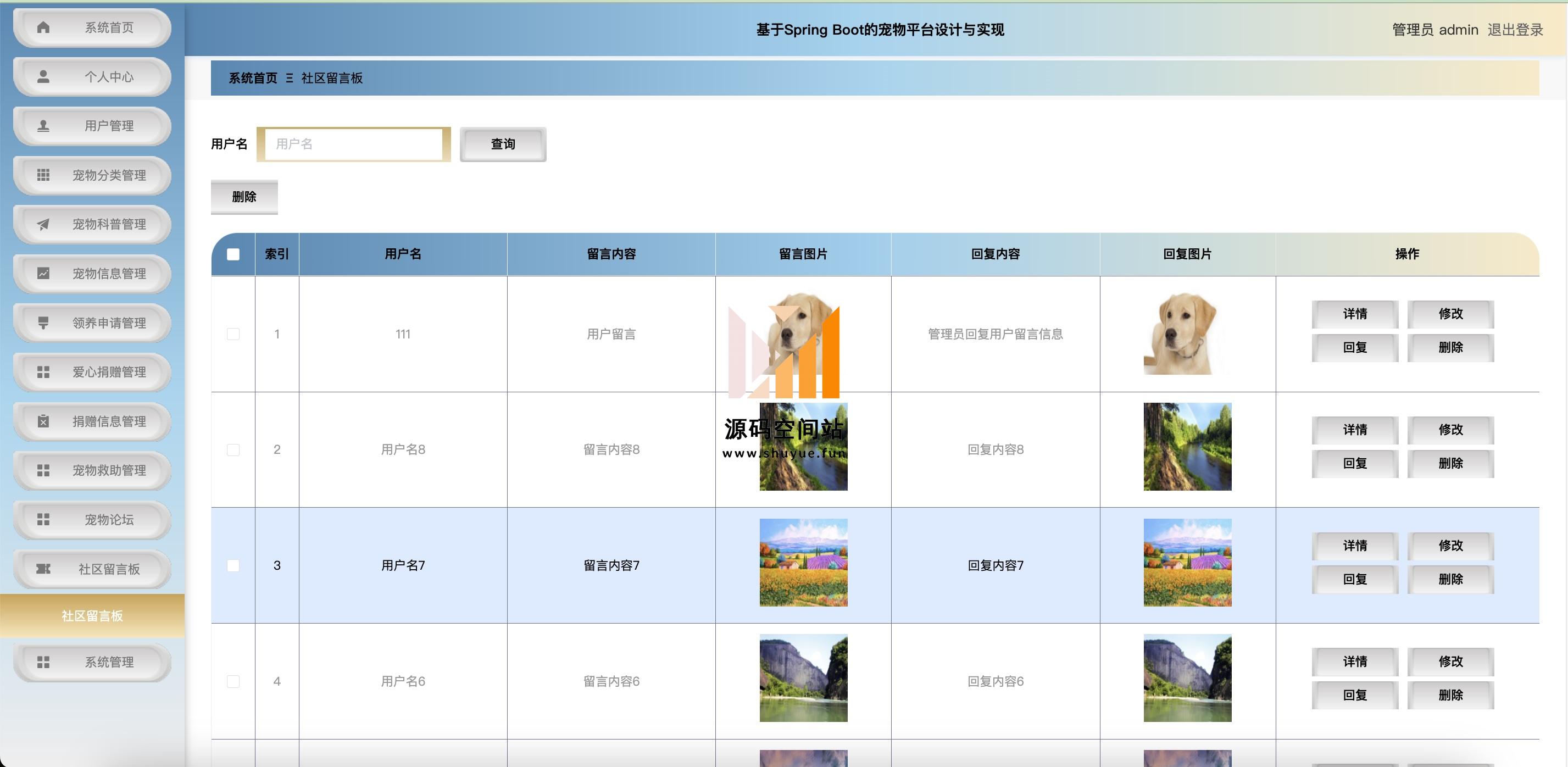Click 删除 for row 用户名8
Viewport: 1568px width, 767px height.
tap(1450, 464)
